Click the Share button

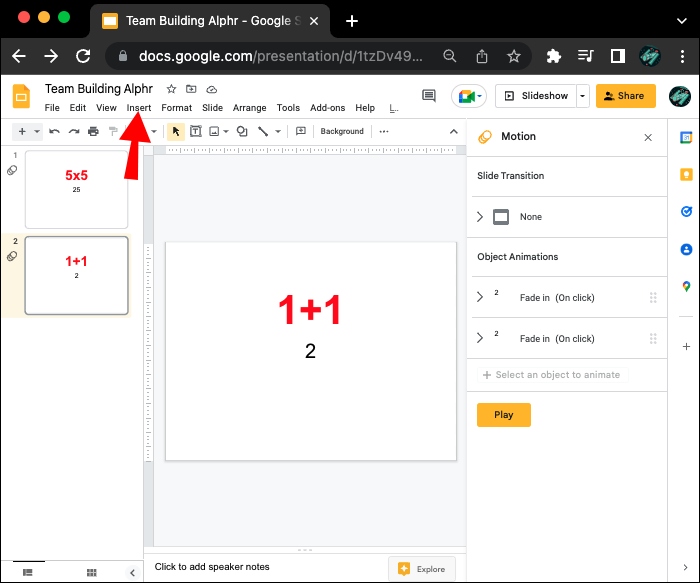[x=625, y=96]
